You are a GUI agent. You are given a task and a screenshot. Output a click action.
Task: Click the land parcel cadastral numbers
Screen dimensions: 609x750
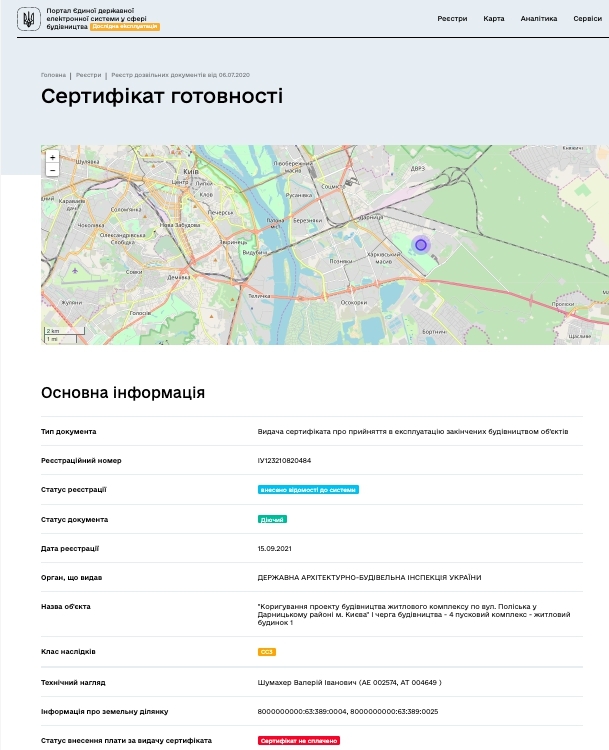pos(348,711)
